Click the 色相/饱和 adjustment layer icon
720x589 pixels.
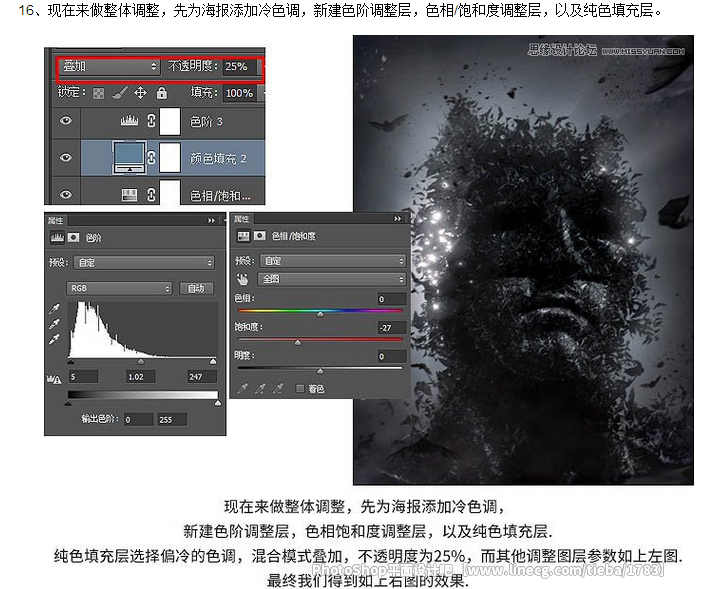coord(129,195)
